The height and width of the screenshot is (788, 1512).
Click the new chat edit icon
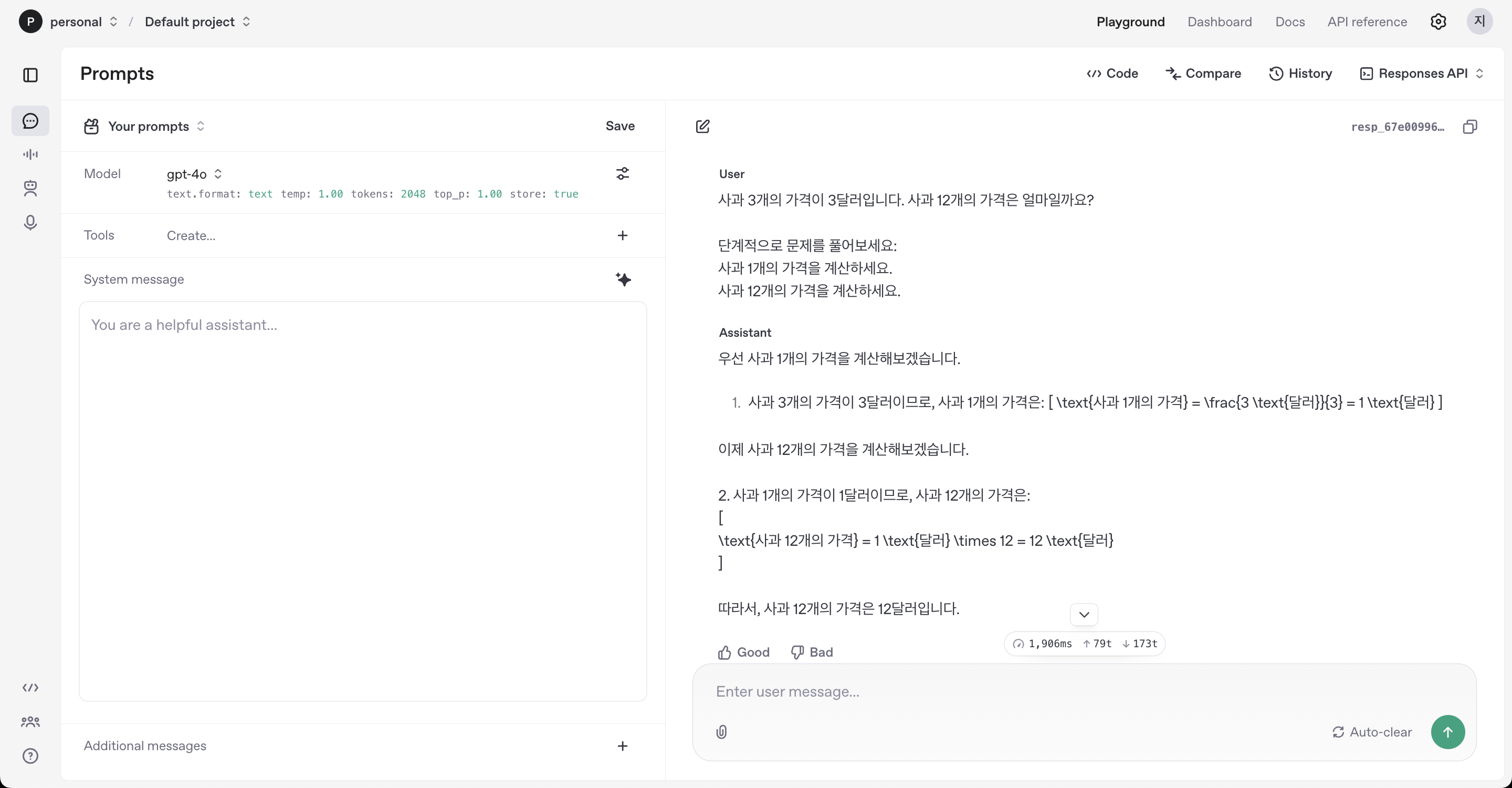click(x=702, y=126)
